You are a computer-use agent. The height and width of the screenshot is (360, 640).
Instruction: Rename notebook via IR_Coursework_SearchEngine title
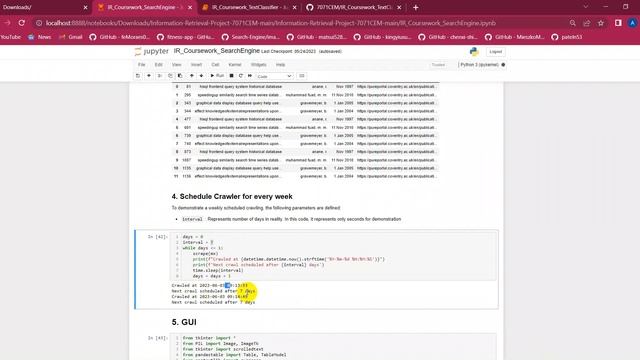coord(217,51)
